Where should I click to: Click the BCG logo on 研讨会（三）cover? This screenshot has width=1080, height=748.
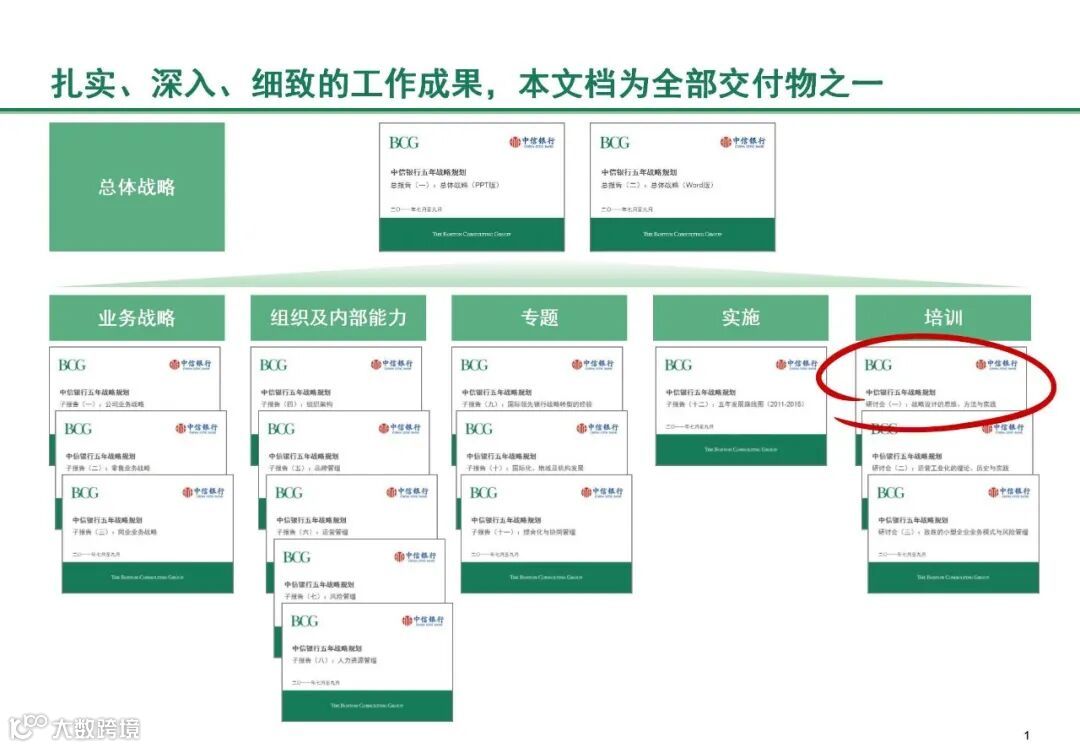891,492
